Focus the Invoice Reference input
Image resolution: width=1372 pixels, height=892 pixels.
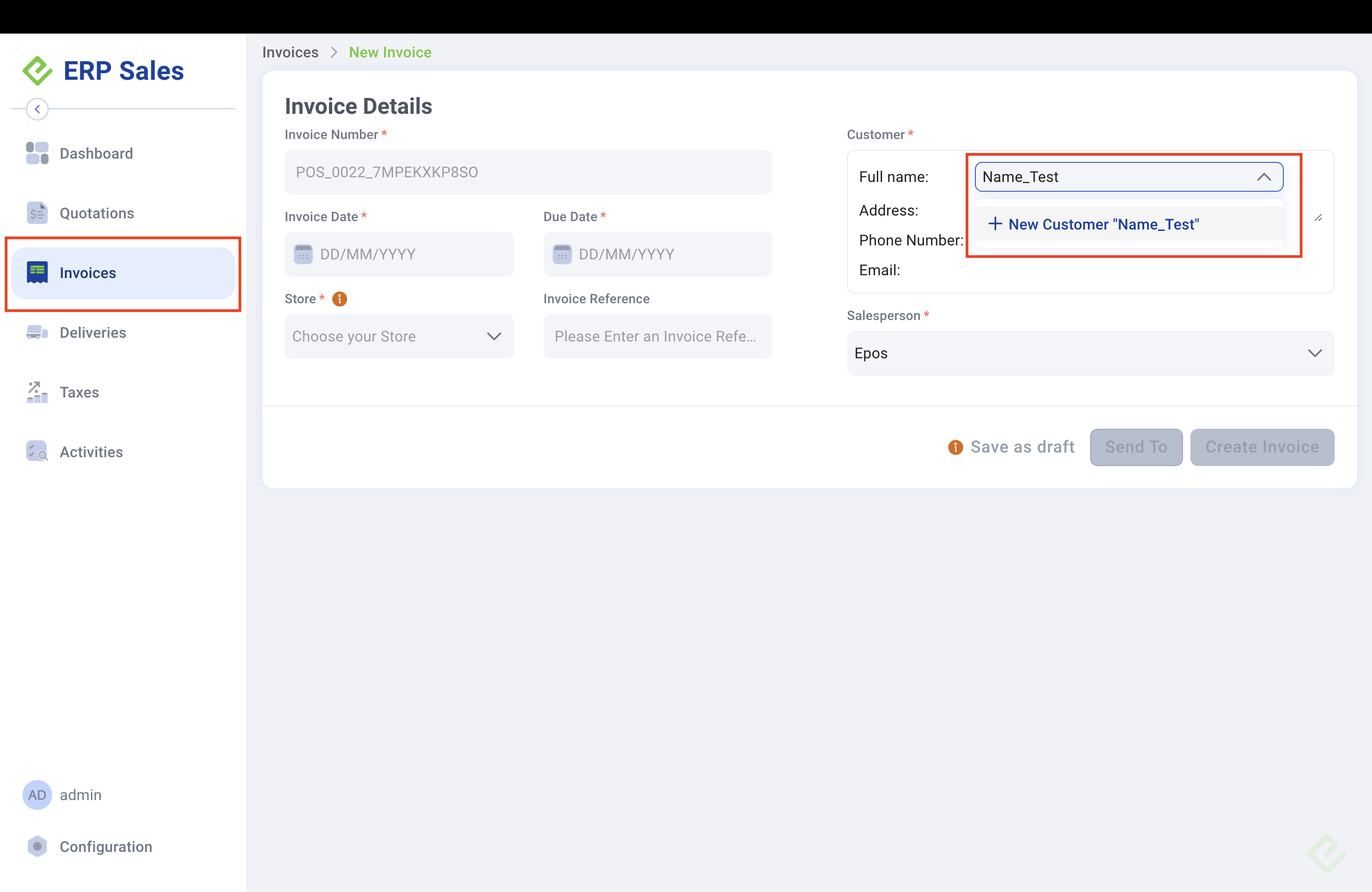pyautogui.click(x=658, y=336)
